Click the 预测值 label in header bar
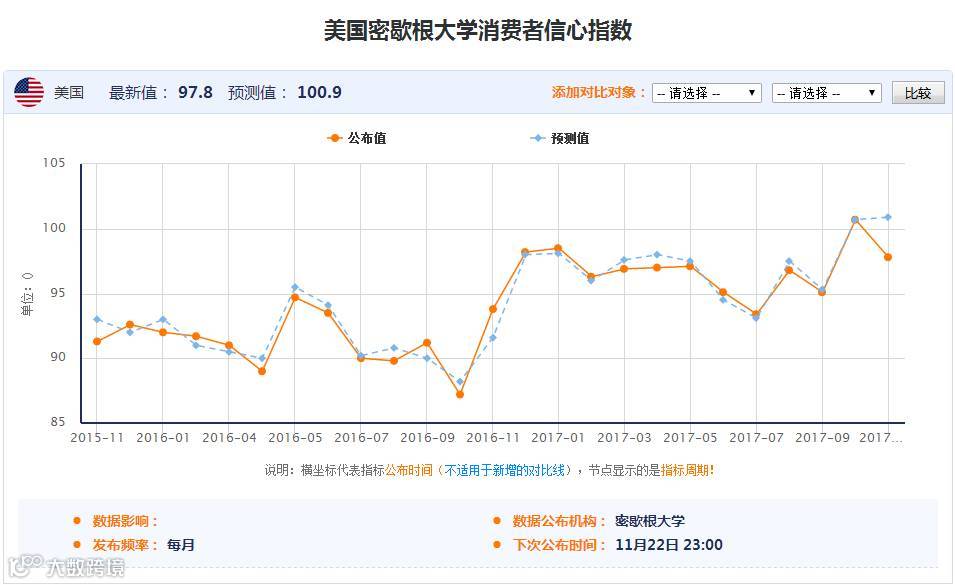The width and height of the screenshot is (955, 585). click(x=257, y=93)
